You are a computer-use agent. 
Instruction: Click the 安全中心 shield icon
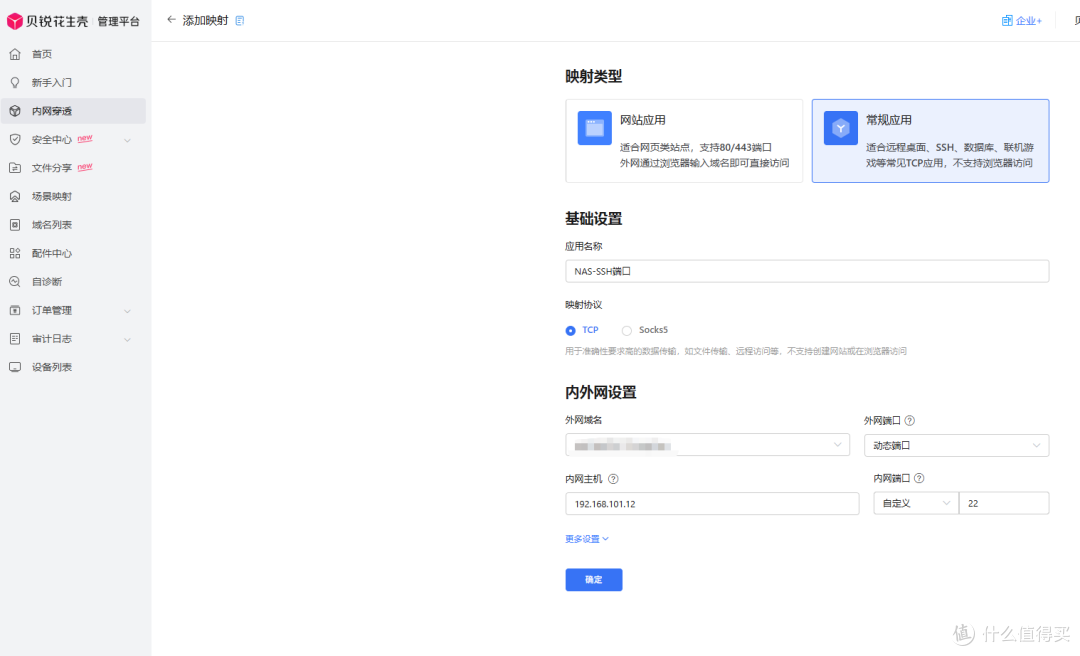pyautogui.click(x=14, y=139)
